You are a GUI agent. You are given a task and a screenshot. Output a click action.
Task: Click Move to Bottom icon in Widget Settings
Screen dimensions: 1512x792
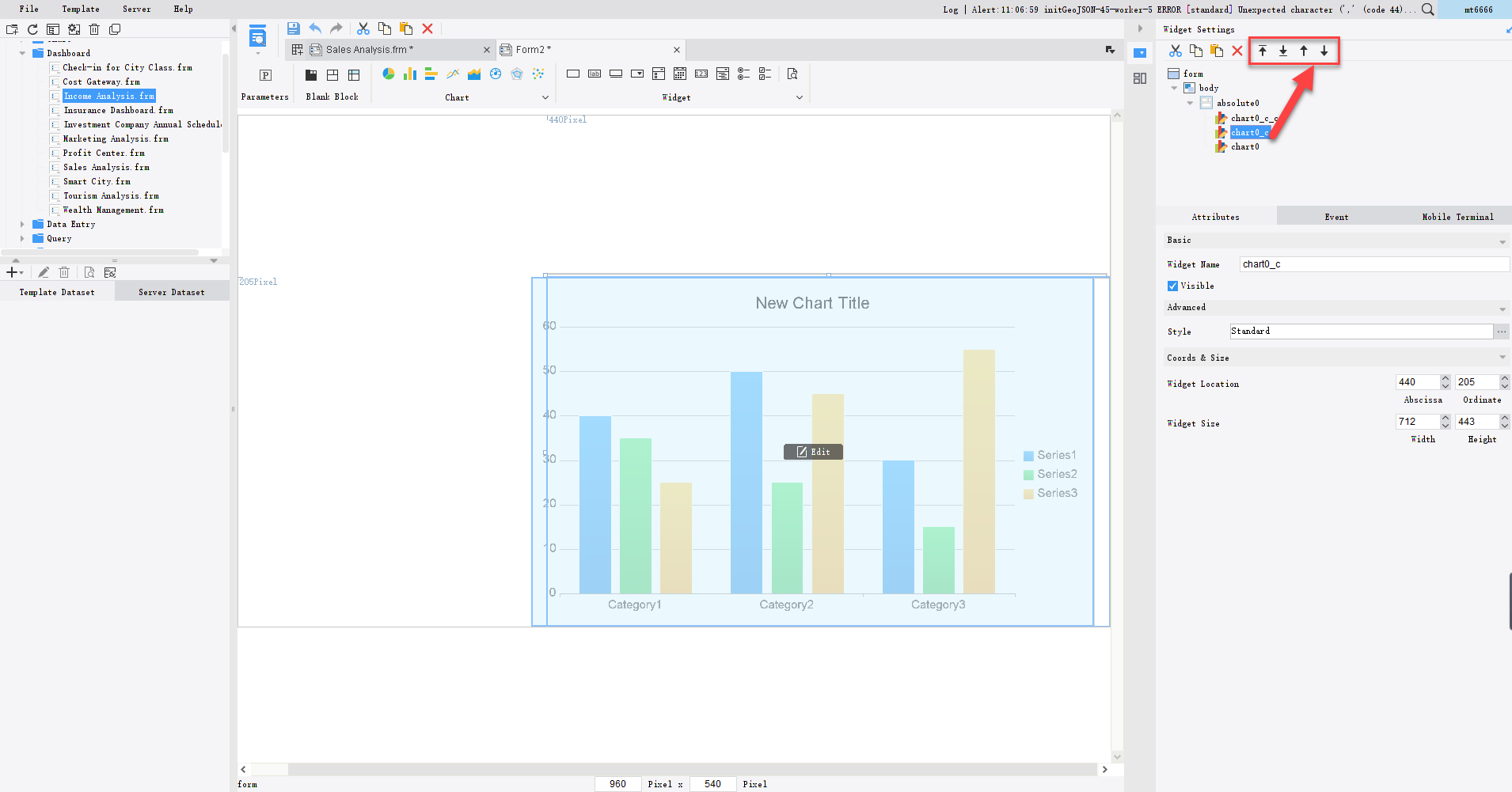coord(1283,51)
